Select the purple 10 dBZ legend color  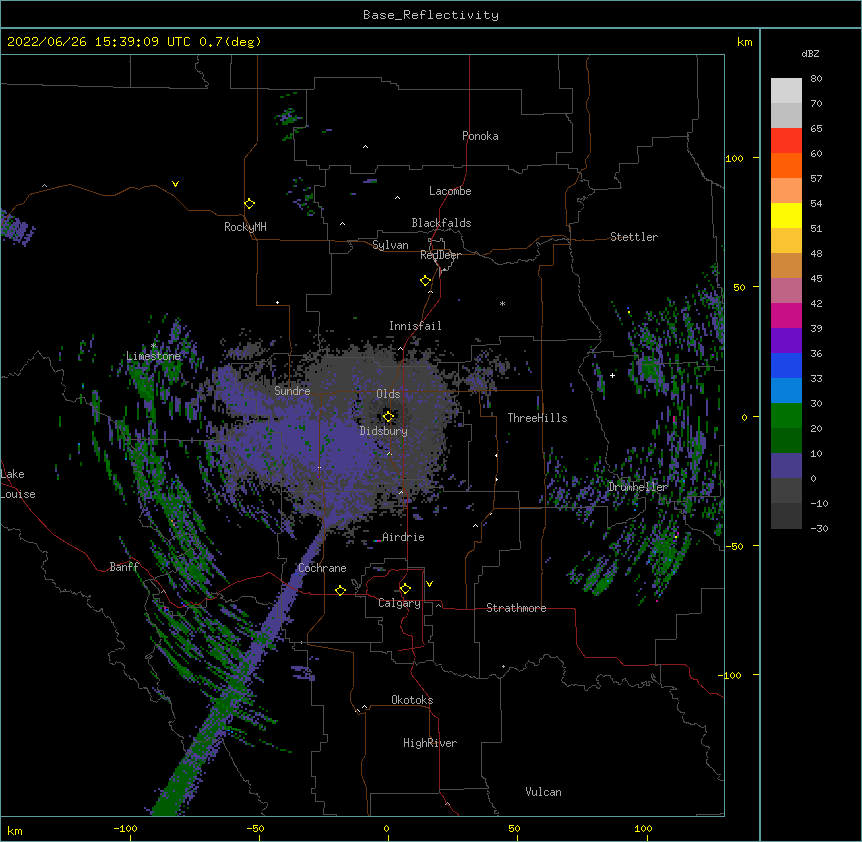point(786,466)
